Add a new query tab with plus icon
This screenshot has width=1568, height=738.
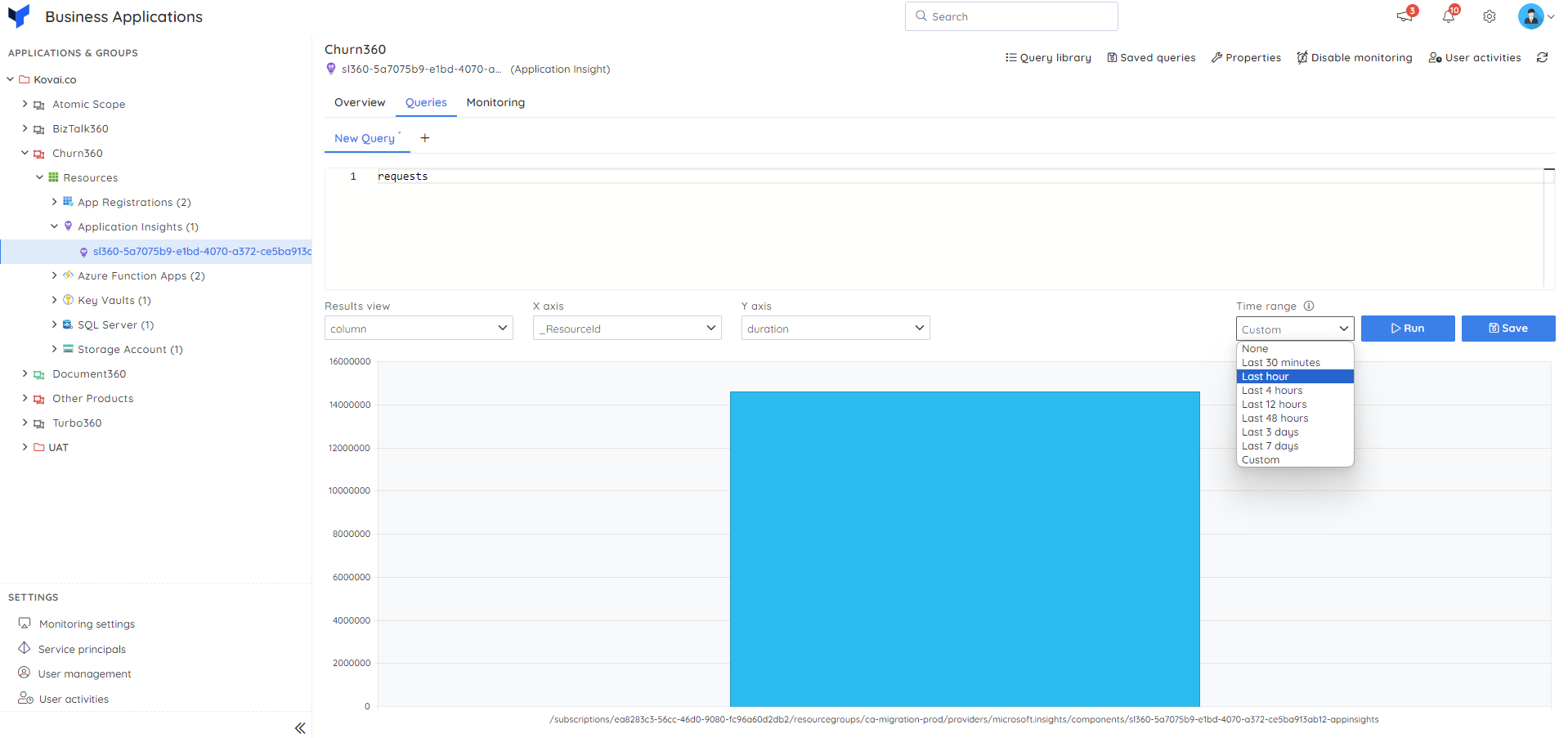pos(424,138)
